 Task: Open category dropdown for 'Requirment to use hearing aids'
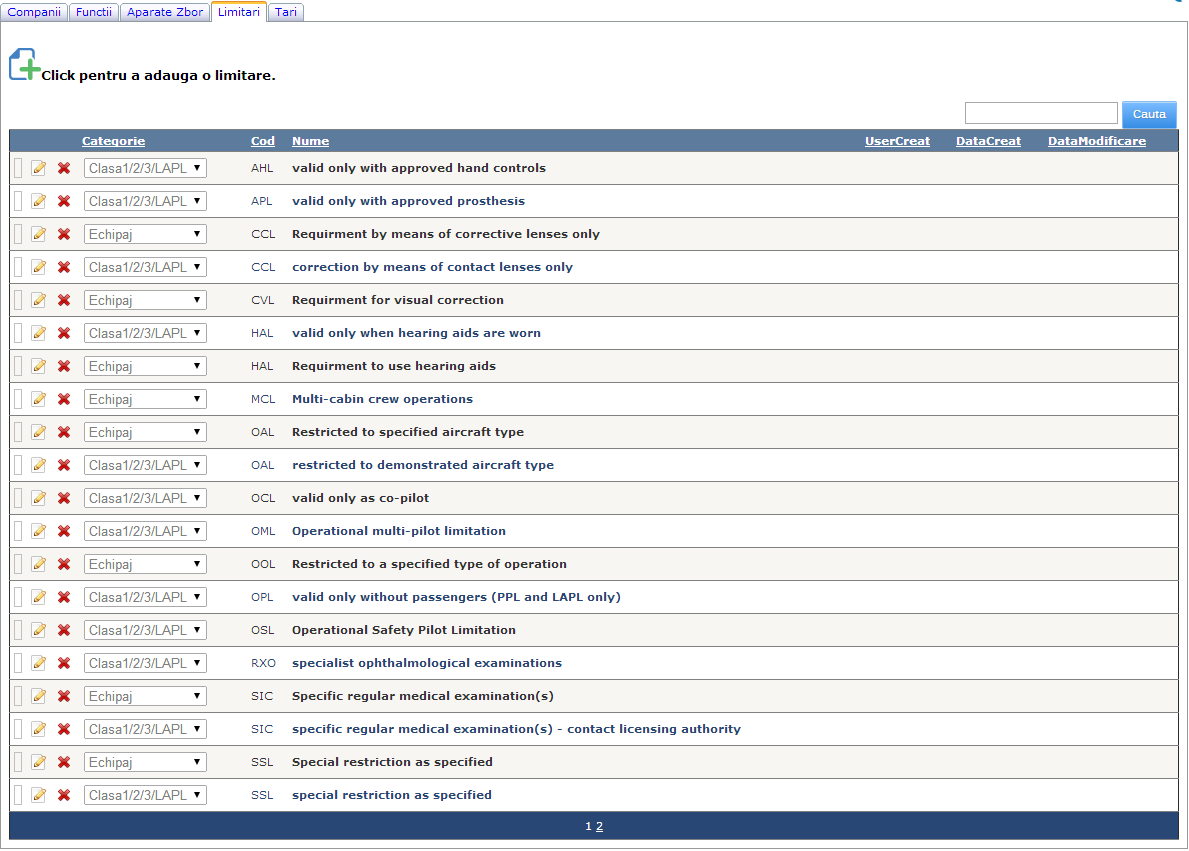[145, 366]
